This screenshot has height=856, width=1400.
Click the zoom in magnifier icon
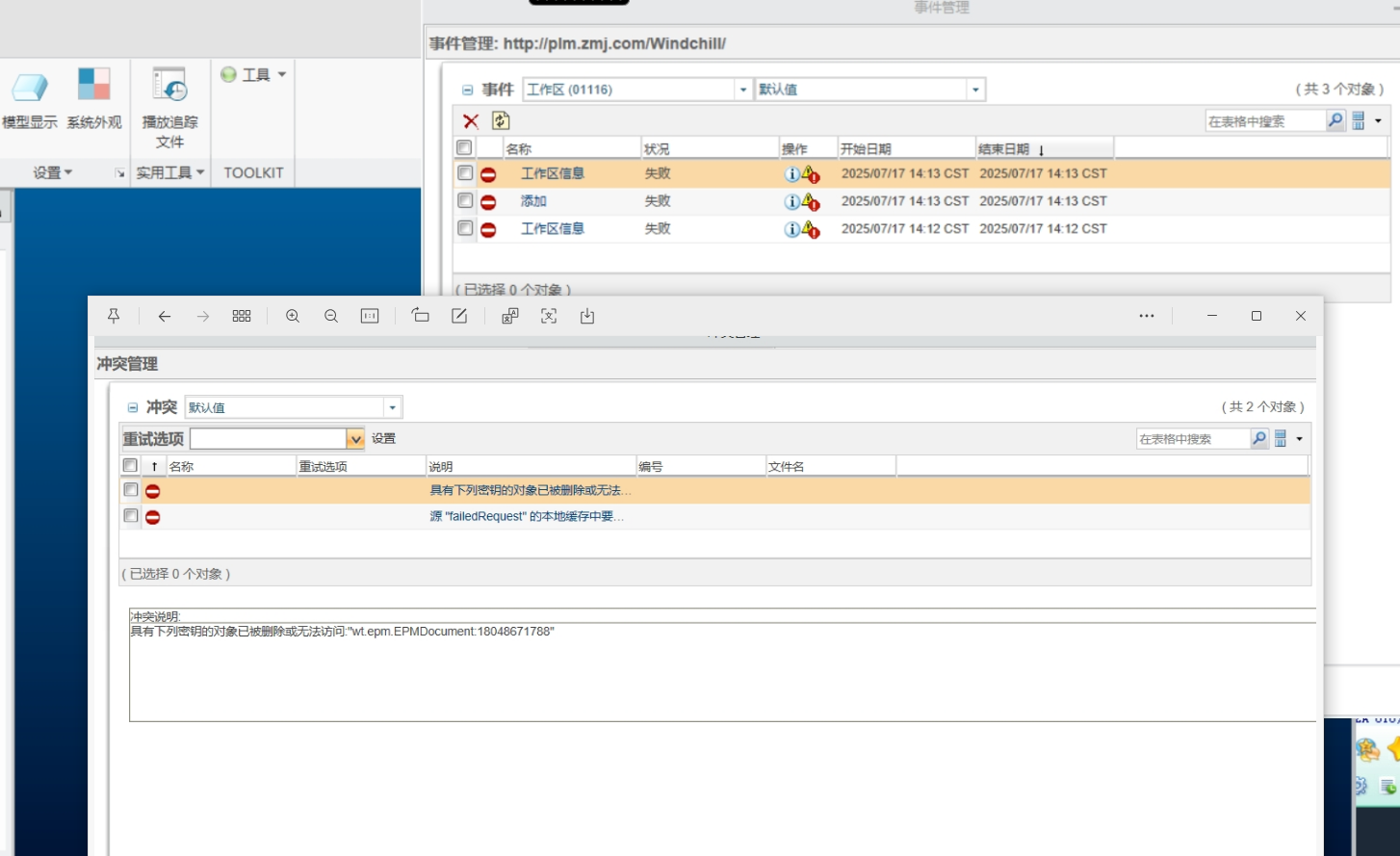[293, 316]
